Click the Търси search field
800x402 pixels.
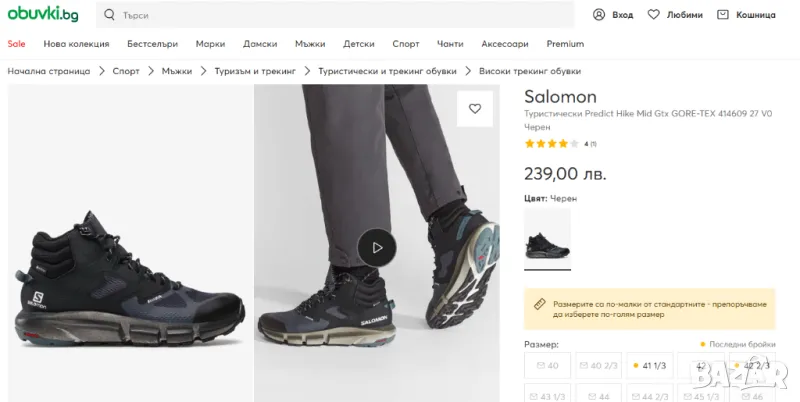pos(340,15)
